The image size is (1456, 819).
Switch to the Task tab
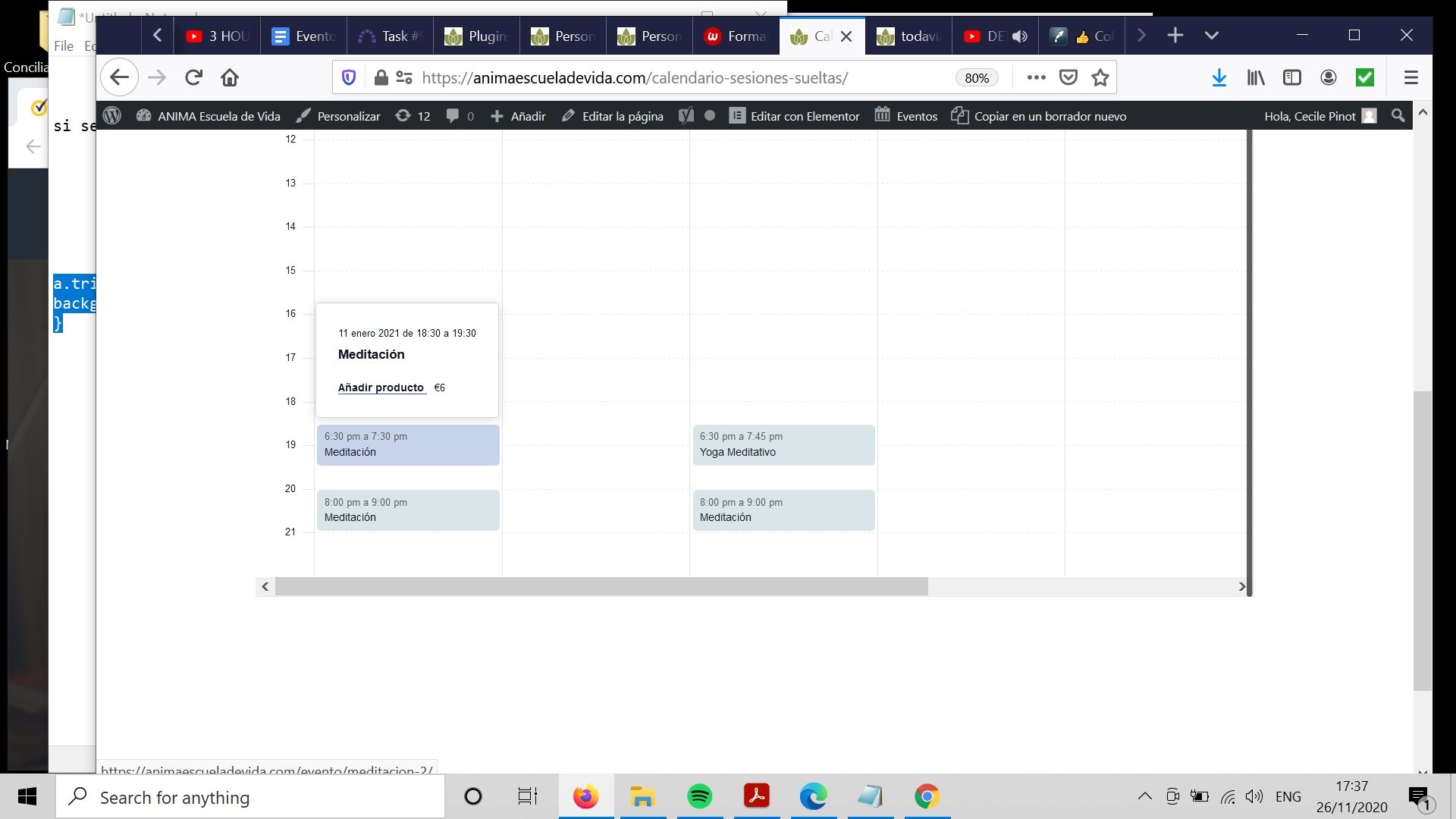[x=391, y=36]
